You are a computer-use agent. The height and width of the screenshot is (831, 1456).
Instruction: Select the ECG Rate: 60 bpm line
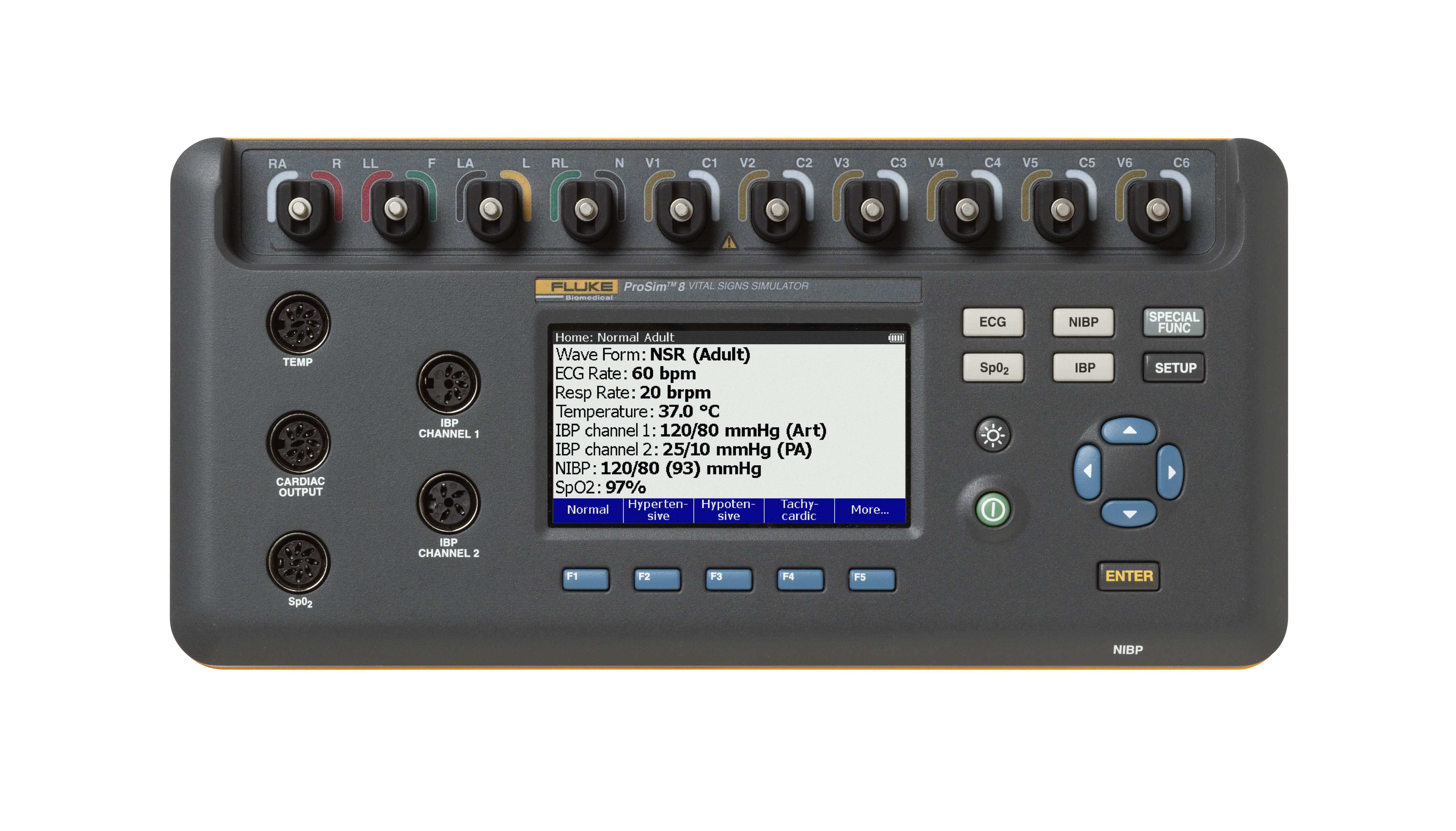(x=625, y=374)
